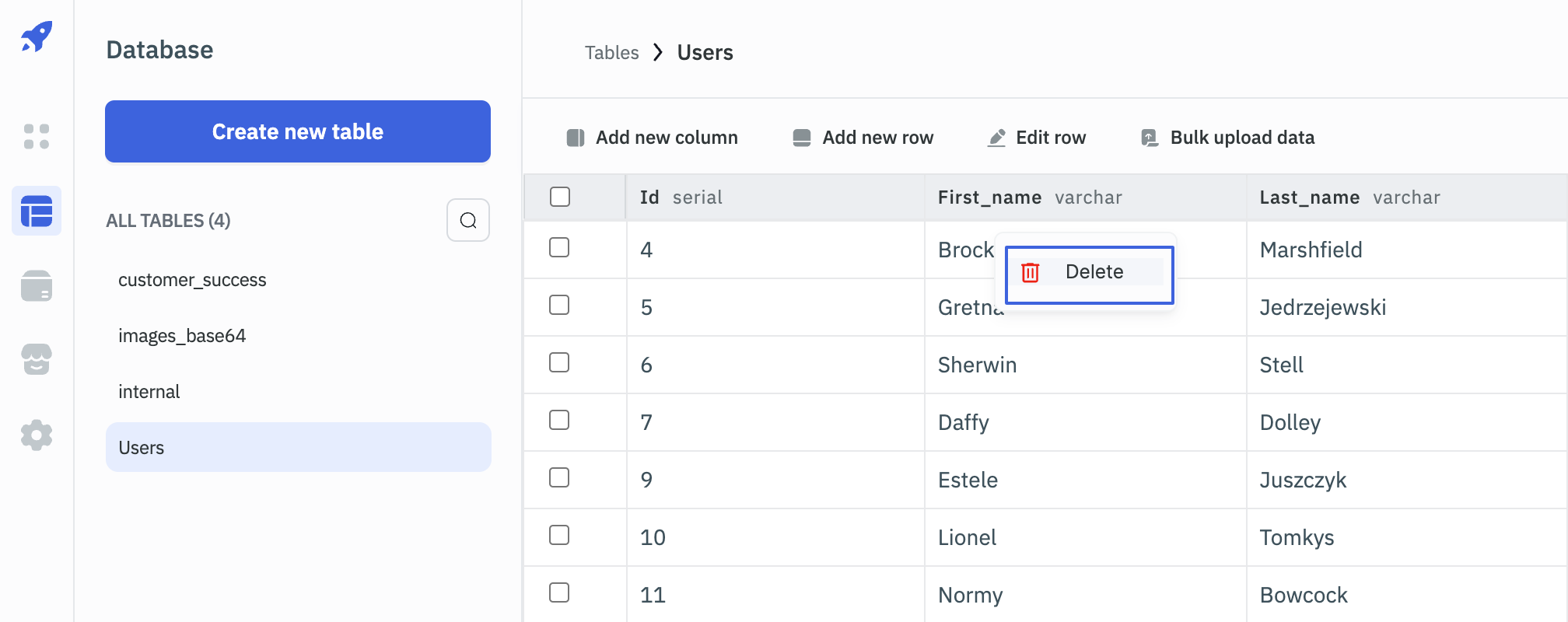
Task: Choose Delete from the context menu
Action: pyautogui.click(x=1093, y=272)
